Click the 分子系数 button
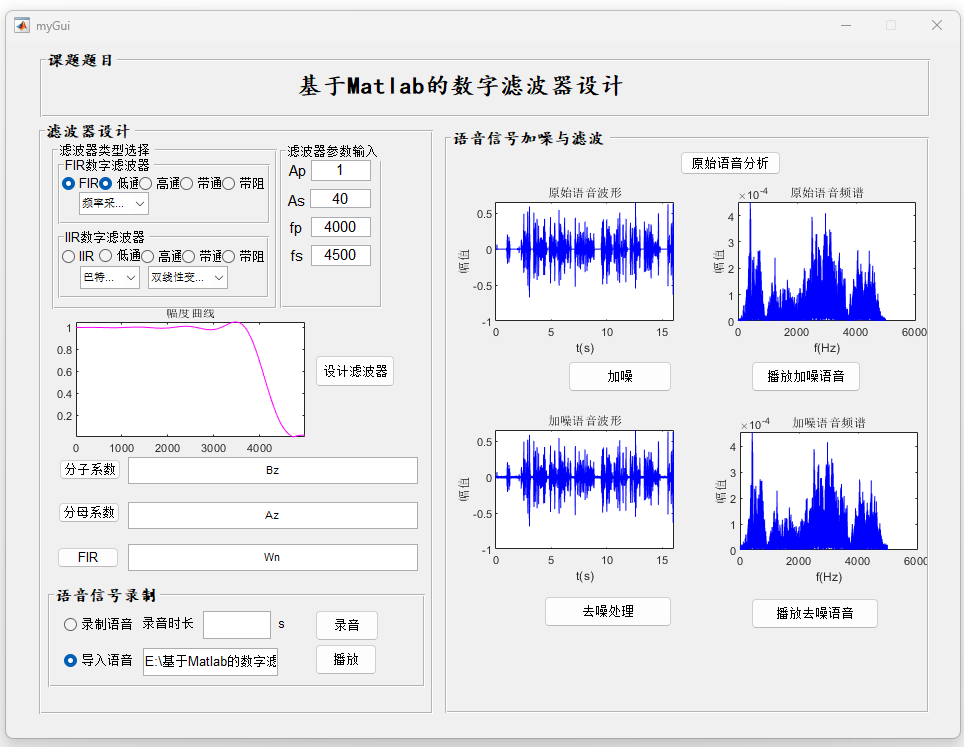Image resolution: width=964 pixels, height=747 pixels. (90, 470)
